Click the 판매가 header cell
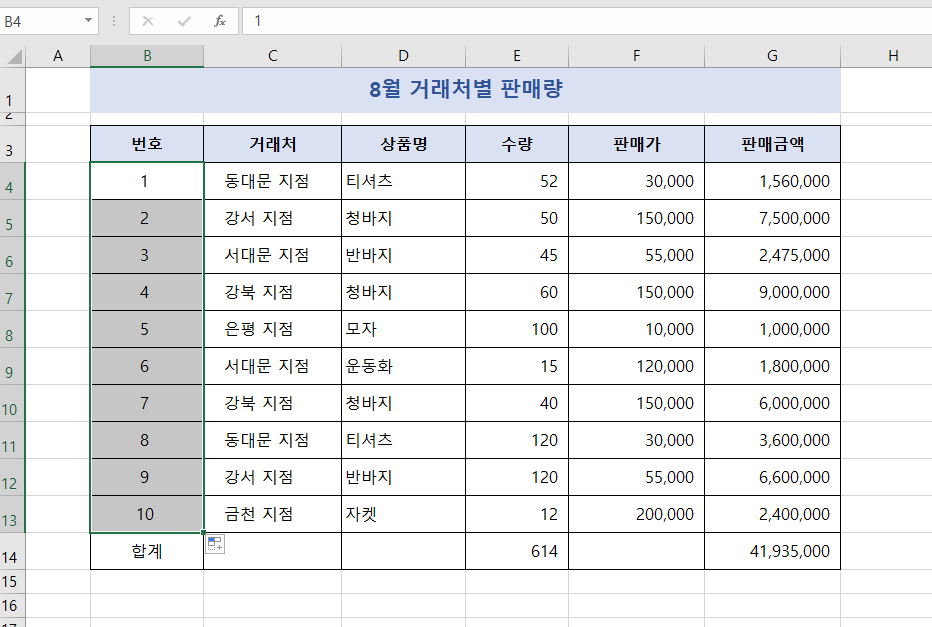Screen dimensions: 932x627 coord(636,144)
